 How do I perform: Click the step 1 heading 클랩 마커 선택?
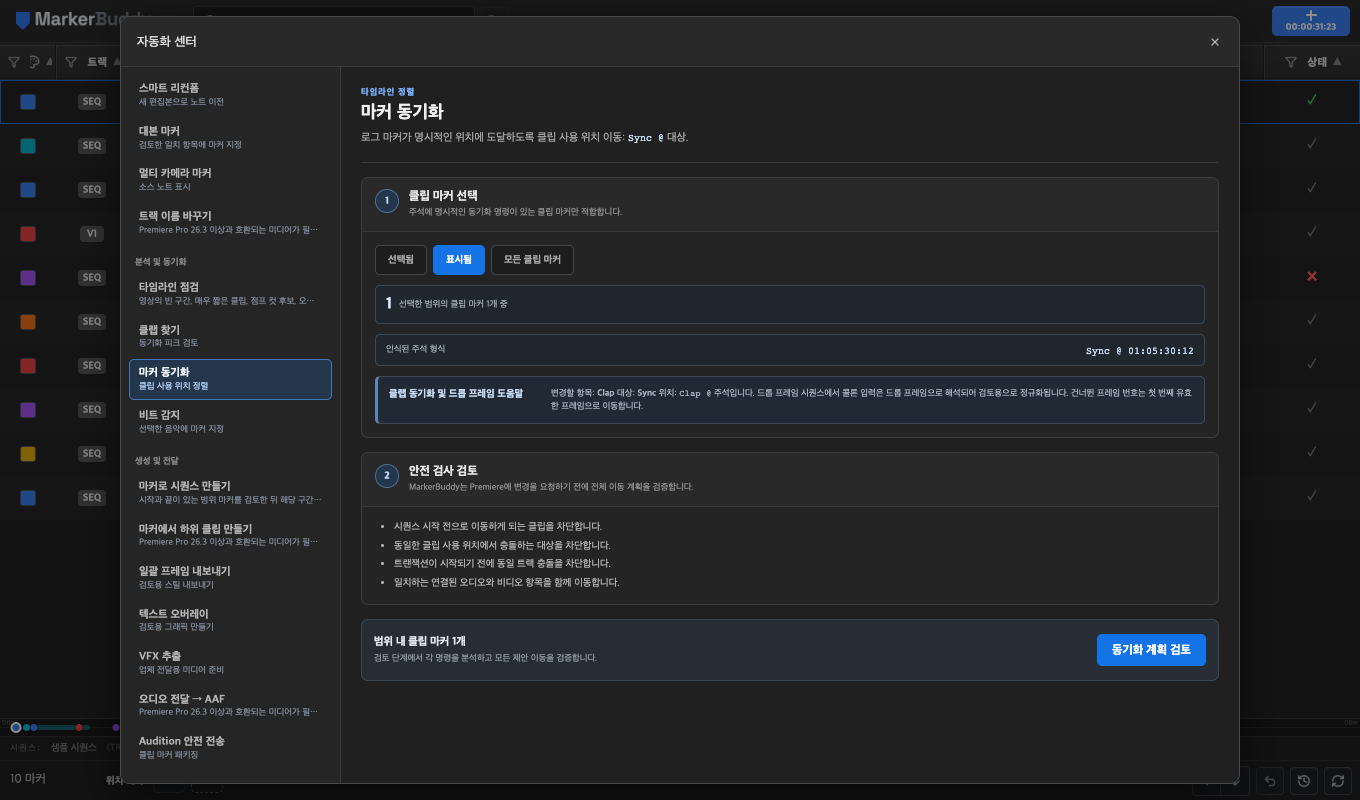pyautogui.click(x=443, y=195)
